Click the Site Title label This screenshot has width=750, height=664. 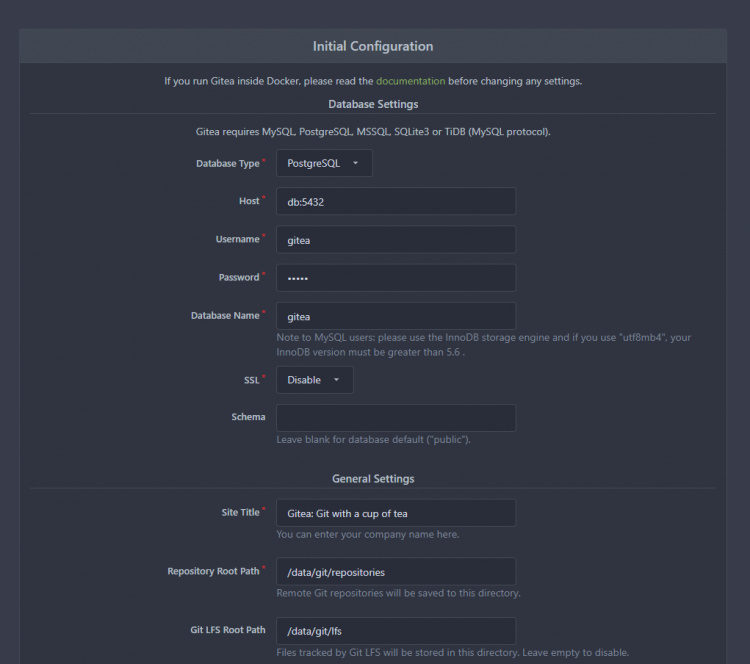(x=240, y=513)
